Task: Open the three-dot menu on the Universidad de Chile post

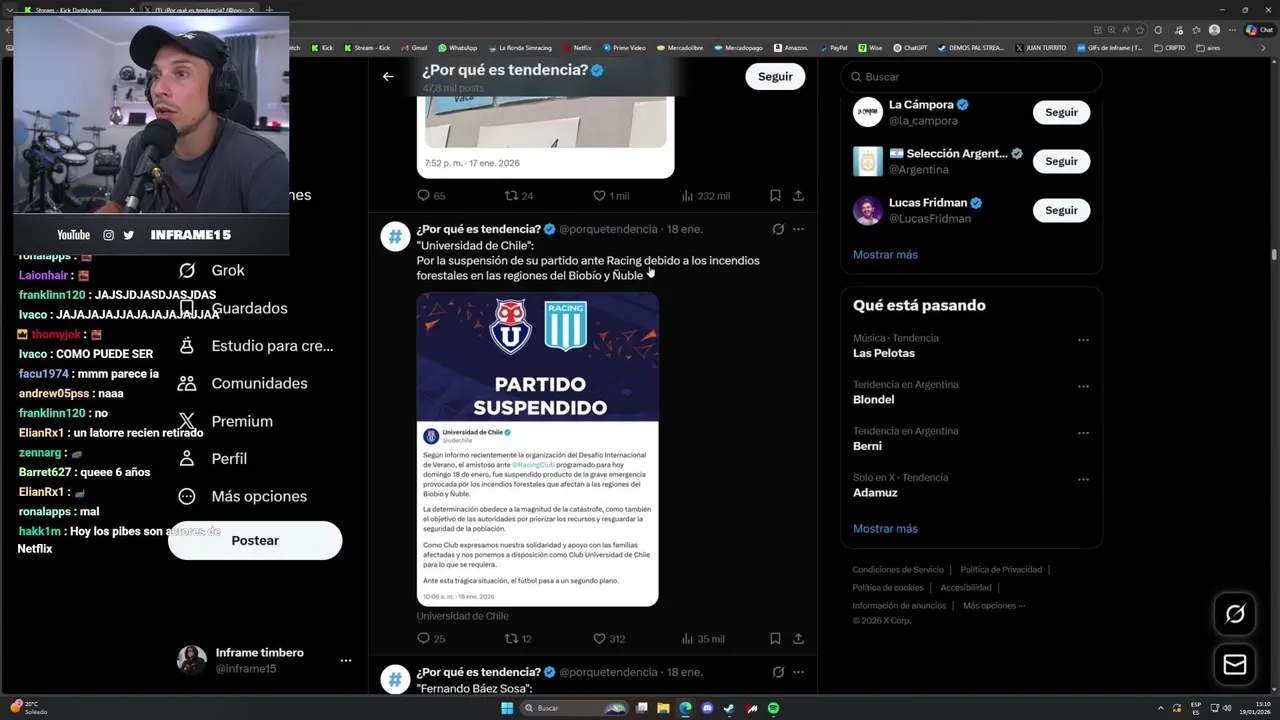Action: point(798,229)
